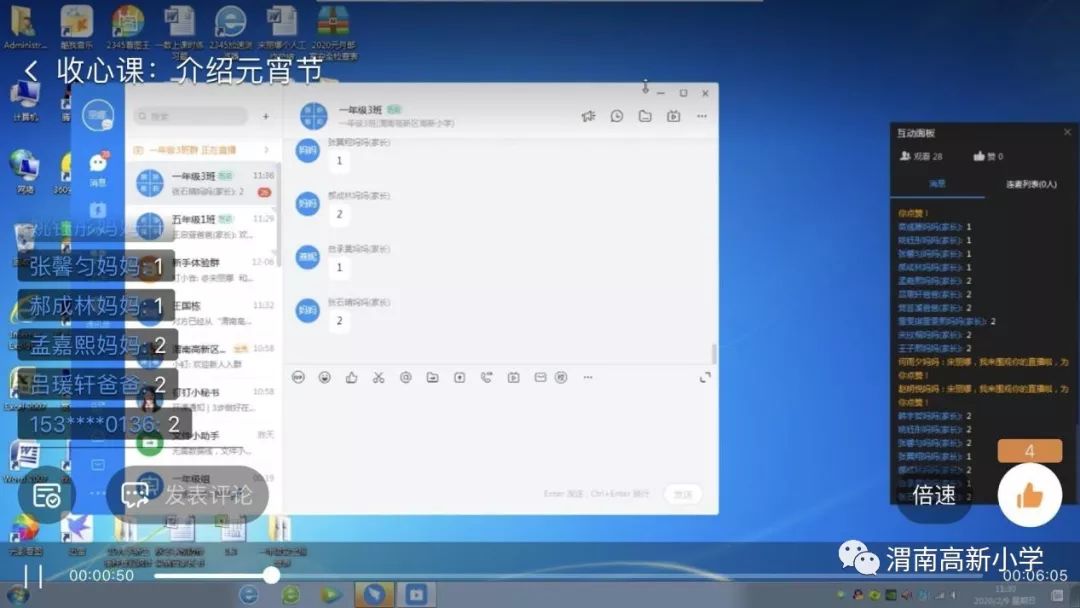1080x608 pixels.
Task: Expand the 一年级3班群 正在直播 banner
Action: point(202,149)
